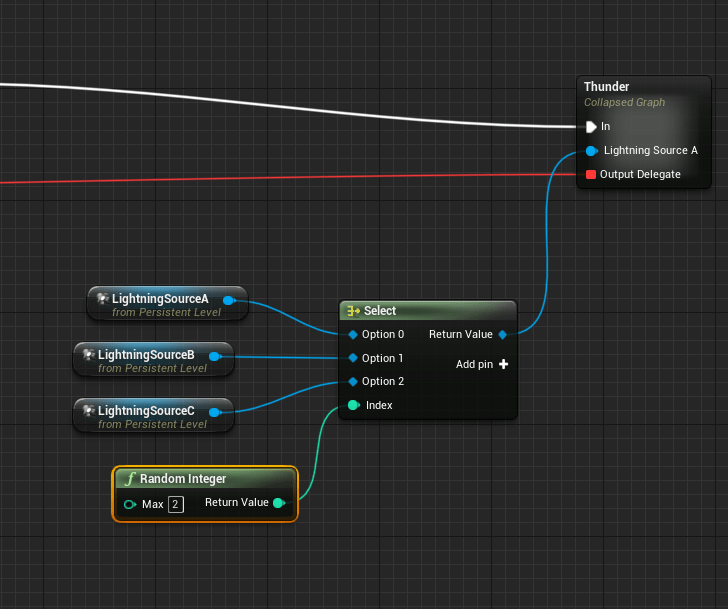Viewport: 728px width, 609px height.
Task: Click the LightningSourceB actor icon
Action: pyautogui.click(x=88, y=355)
